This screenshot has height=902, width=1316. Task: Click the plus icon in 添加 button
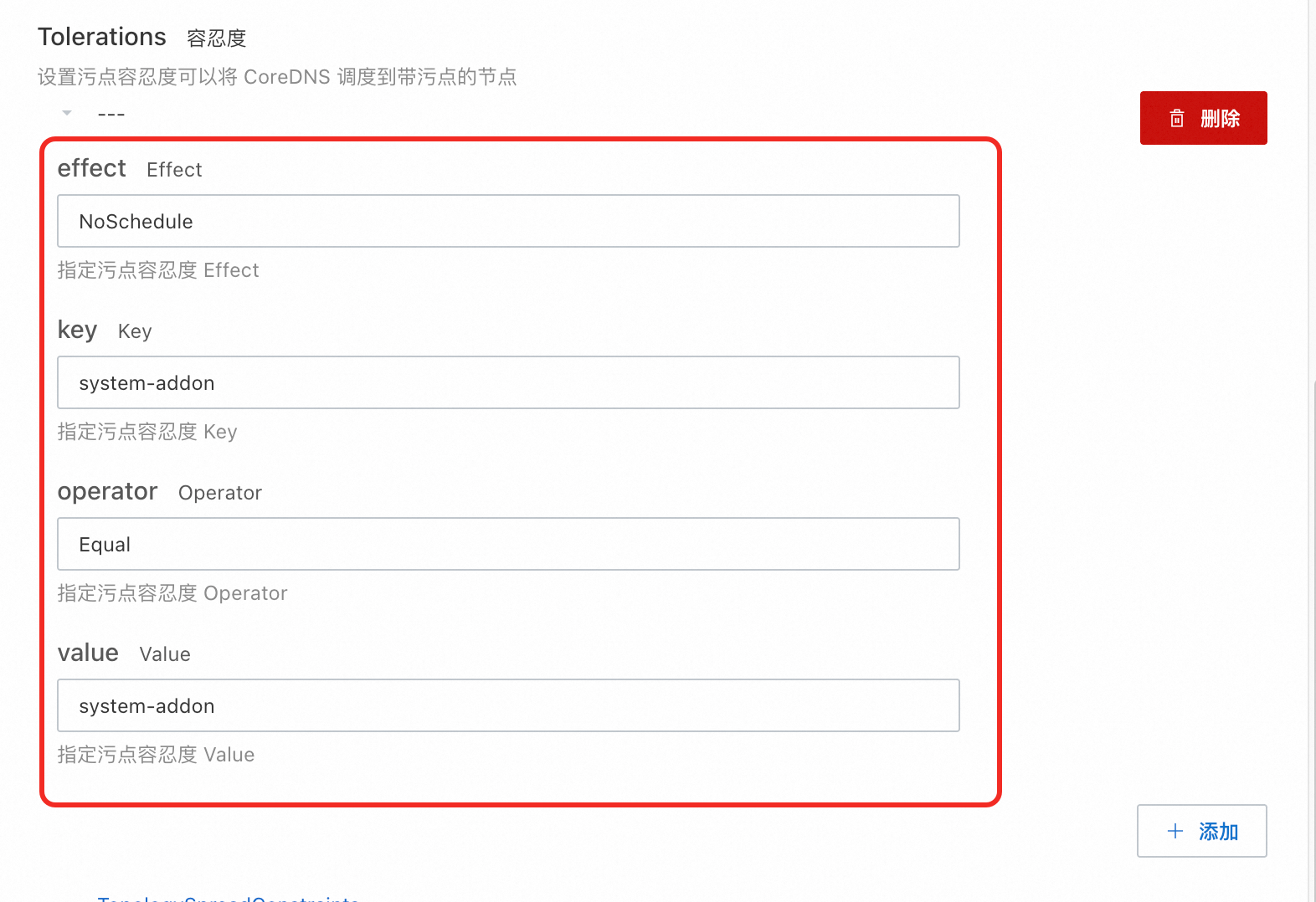(x=1175, y=831)
